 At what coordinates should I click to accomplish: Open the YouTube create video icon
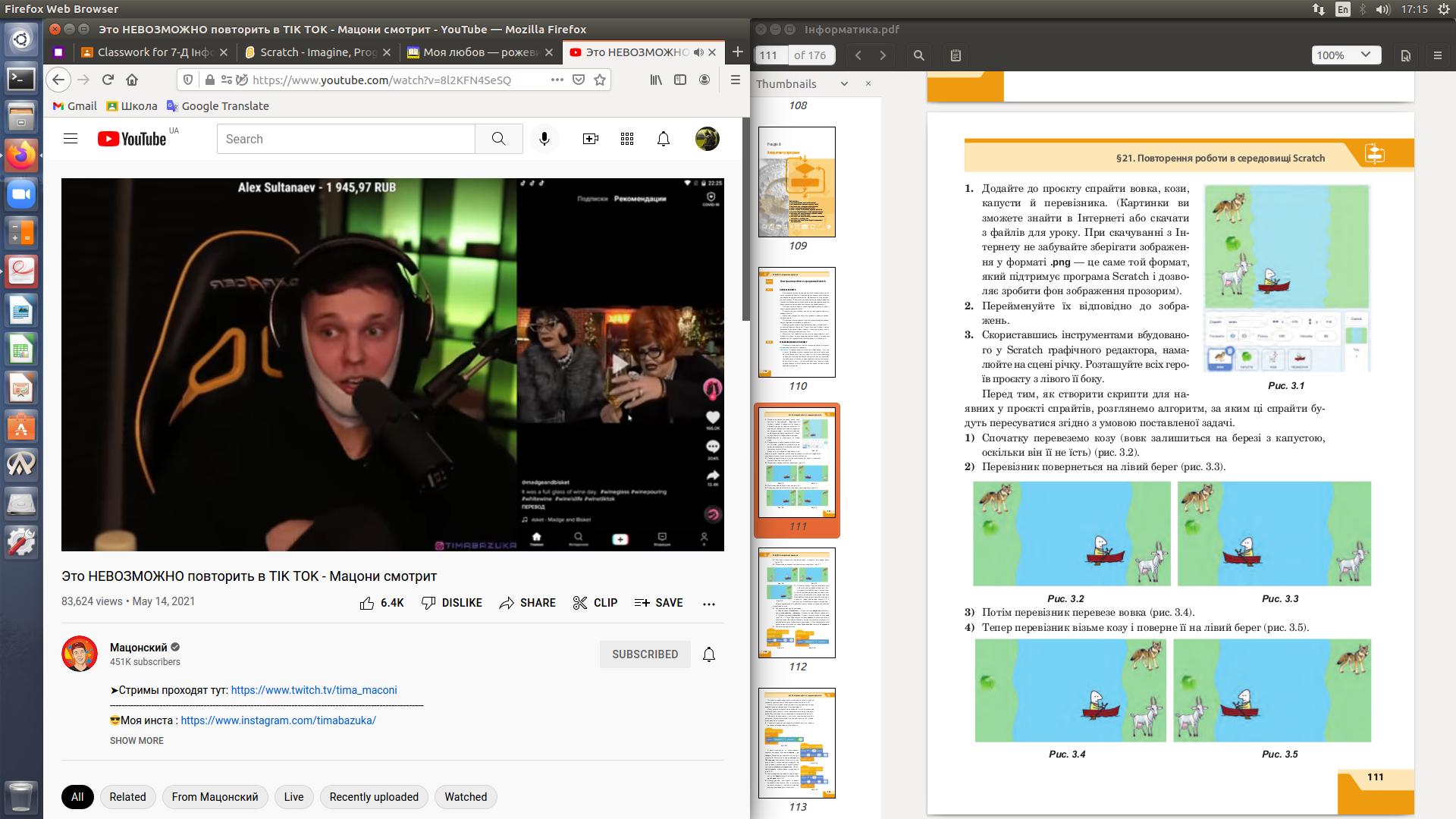[x=590, y=139]
